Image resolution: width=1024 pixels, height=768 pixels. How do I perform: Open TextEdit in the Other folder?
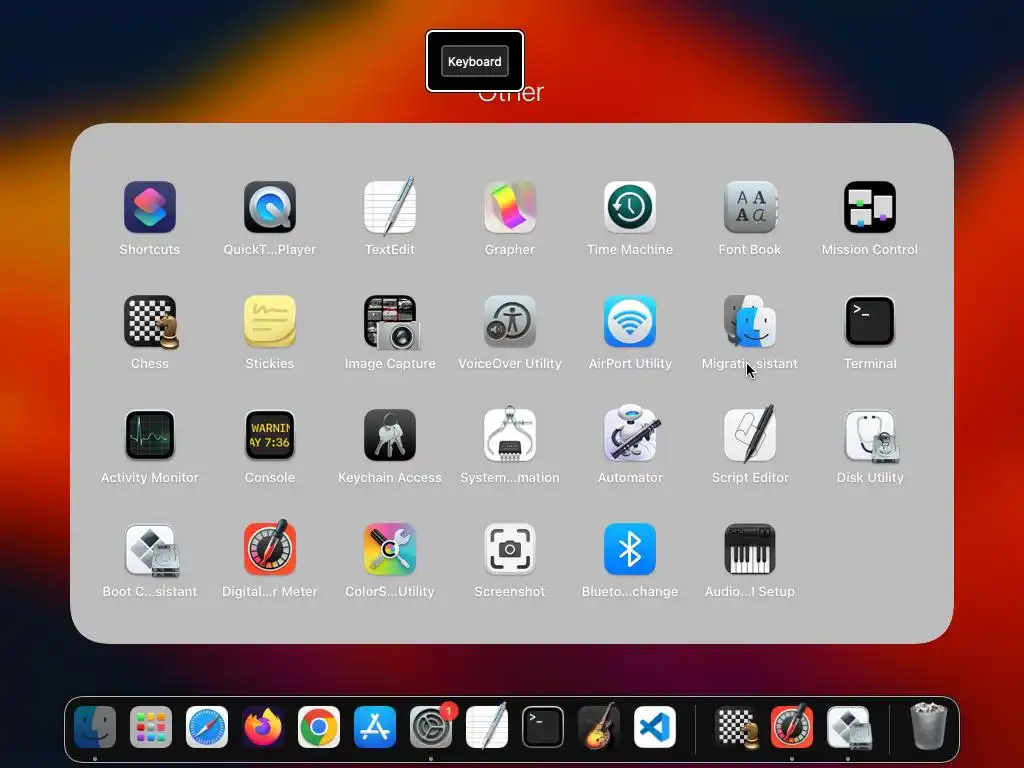pyautogui.click(x=390, y=208)
